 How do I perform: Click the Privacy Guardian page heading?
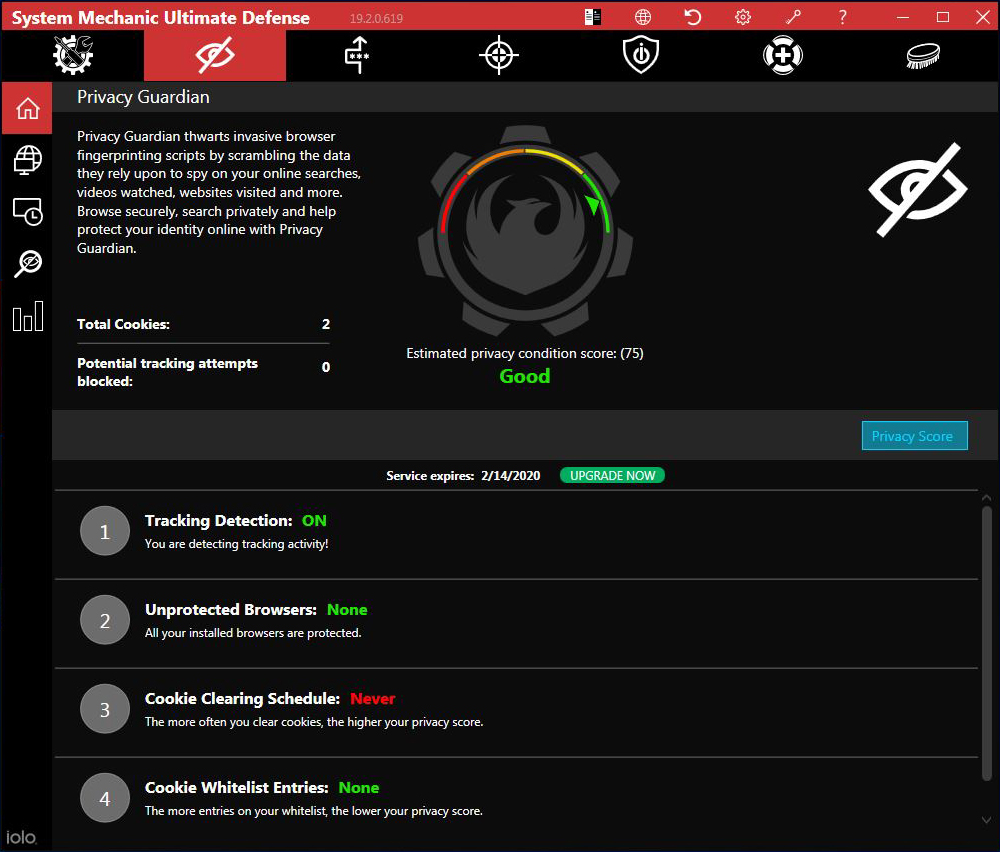[x=143, y=97]
